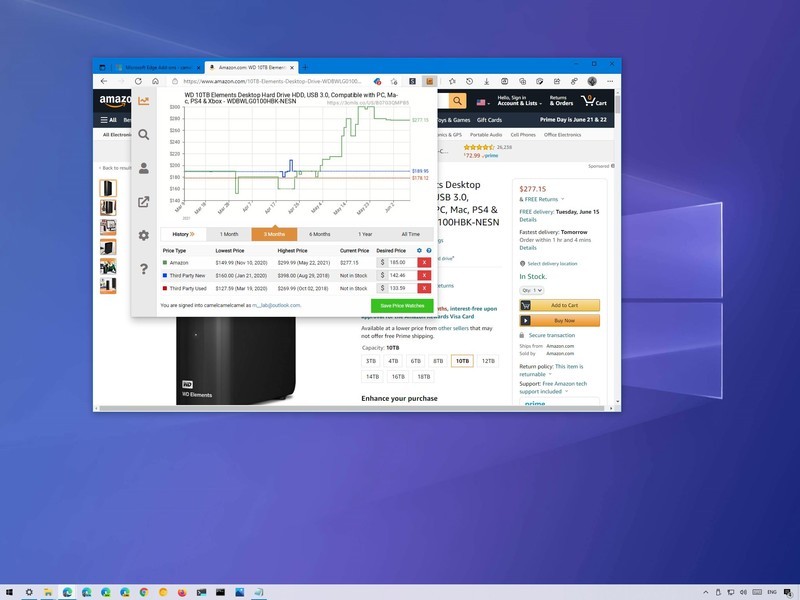Open Settings from the taskbar
This screenshot has width=800, height=600.
(x=29, y=592)
